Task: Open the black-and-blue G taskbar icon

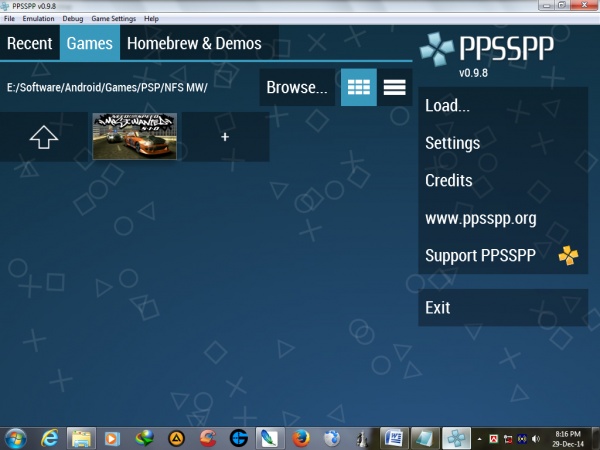Action: pos(239,439)
